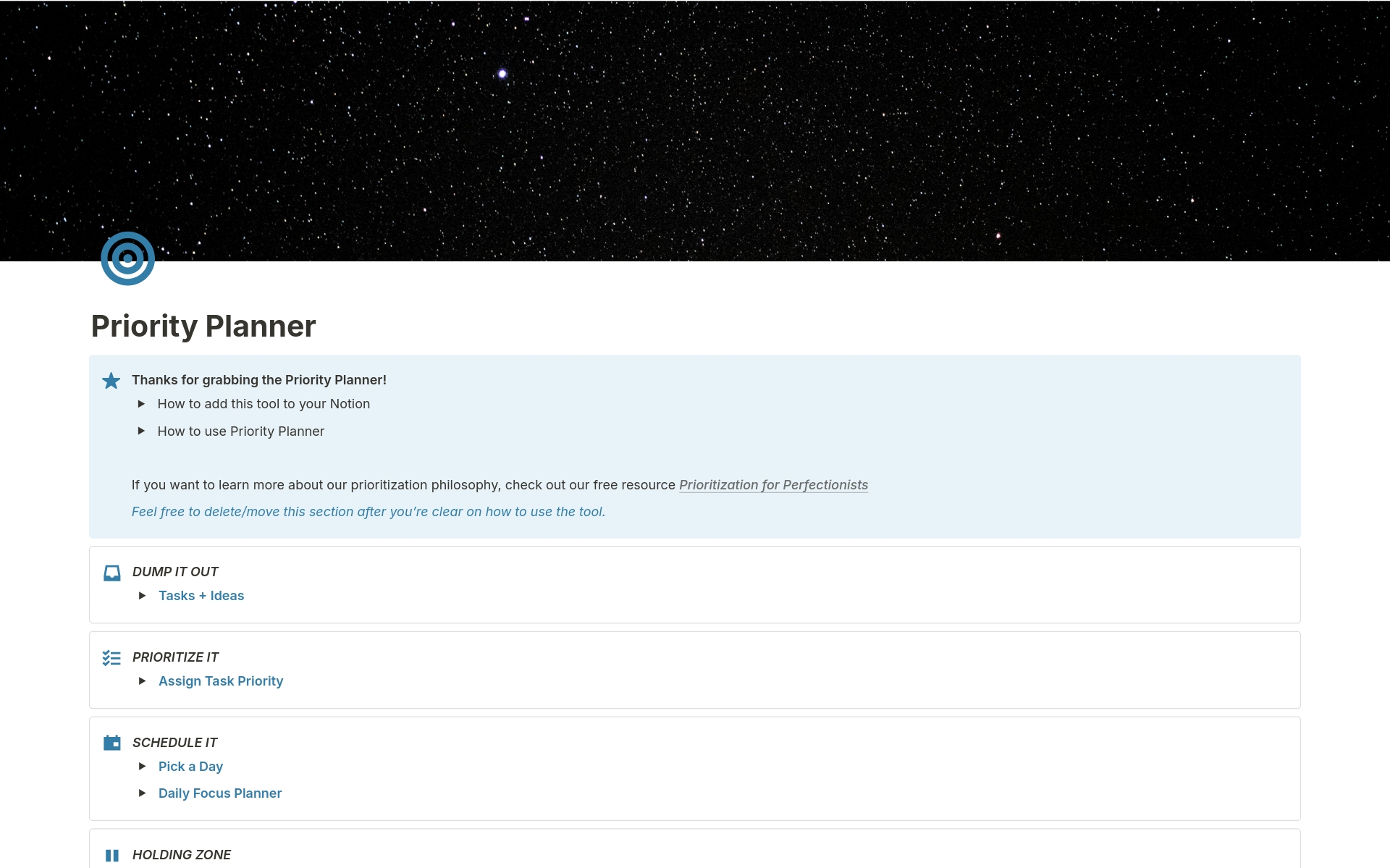This screenshot has width=1390, height=868.
Task: Click the pause icon beside HOLDING ZONE
Action: (x=112, y=856)
